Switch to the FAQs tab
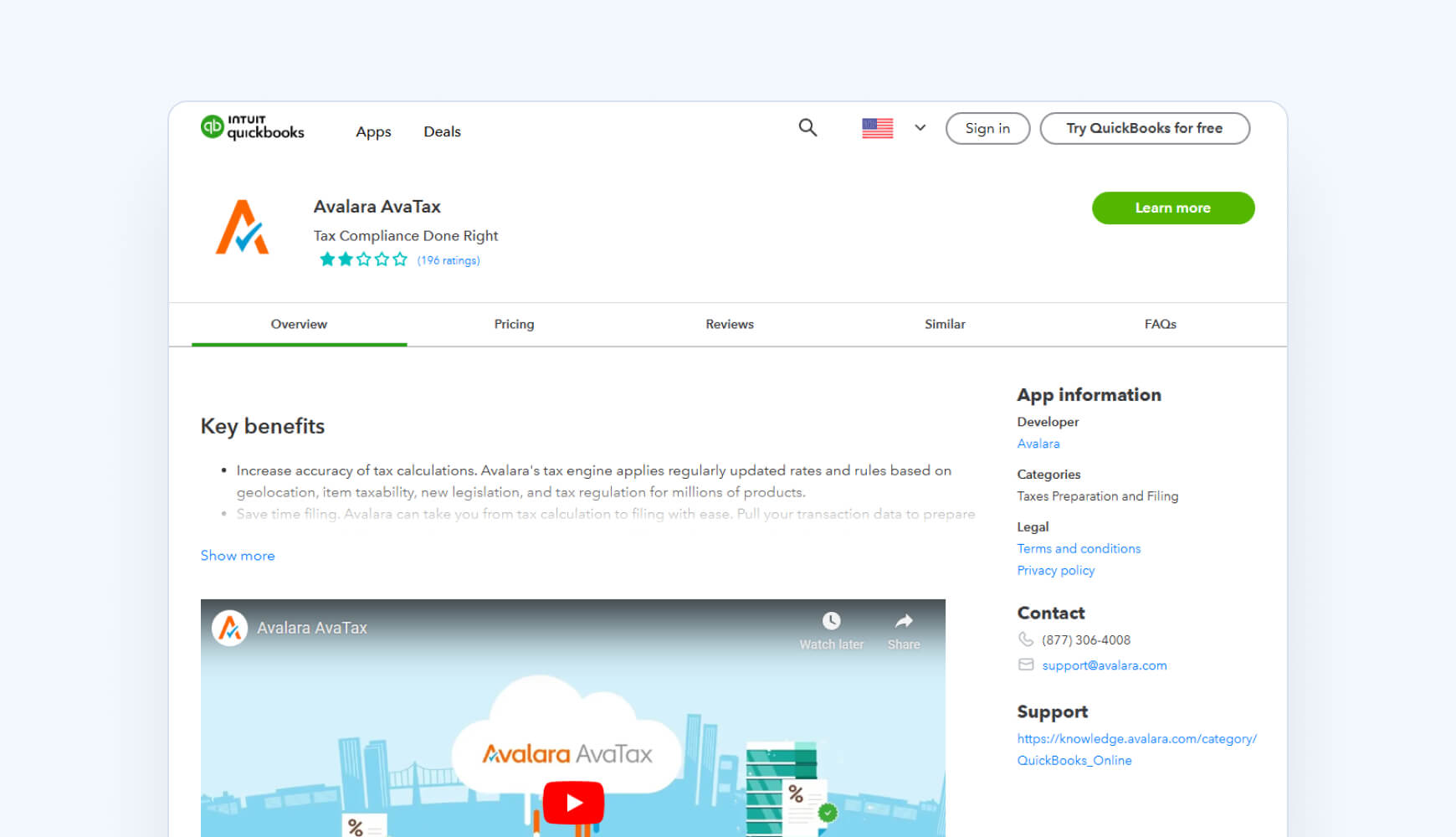The height and width of the screenshot is (837, 1456). (x=1161, y=324)
